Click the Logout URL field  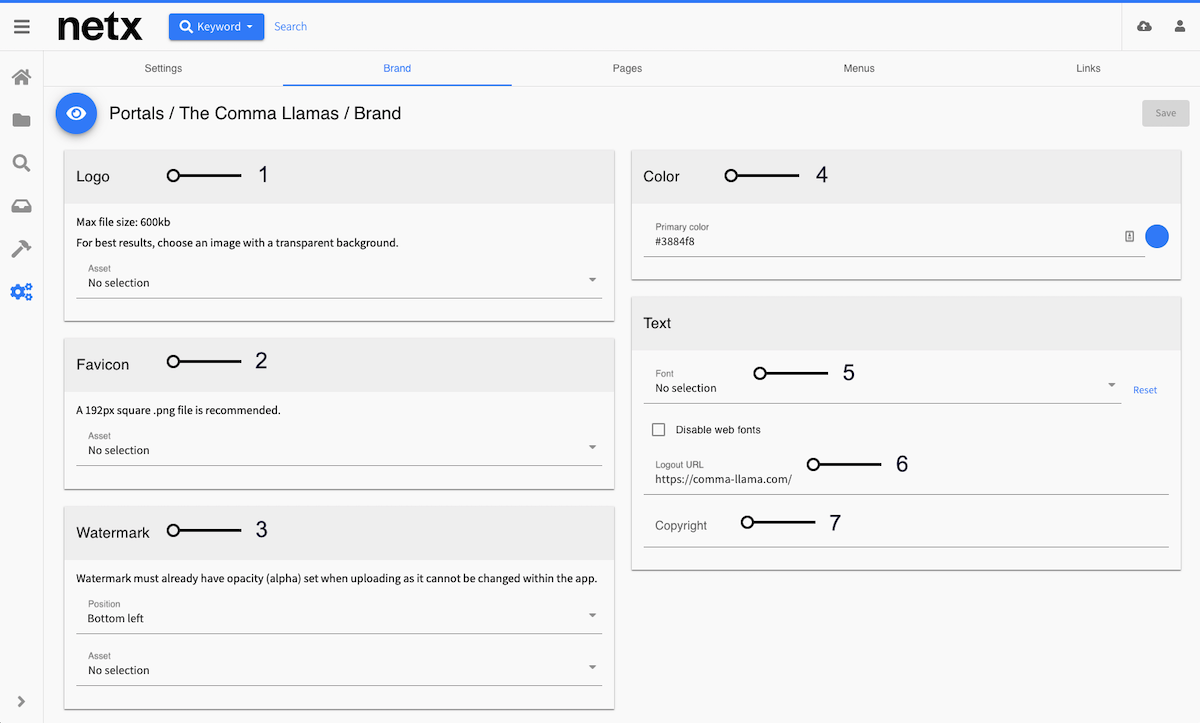[906, 474]
